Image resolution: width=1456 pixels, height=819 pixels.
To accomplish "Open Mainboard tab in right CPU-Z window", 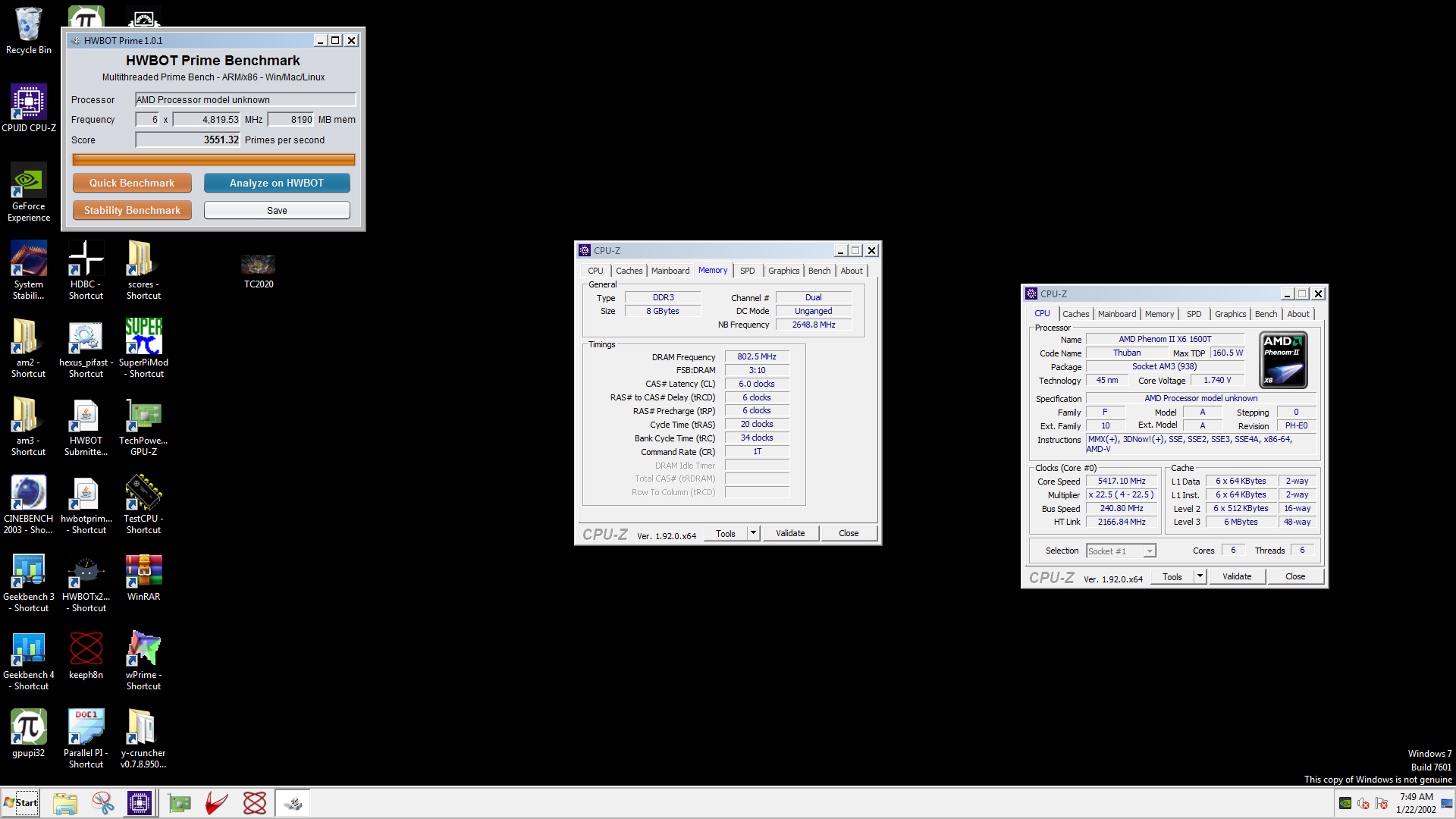I will (1117, 314).
